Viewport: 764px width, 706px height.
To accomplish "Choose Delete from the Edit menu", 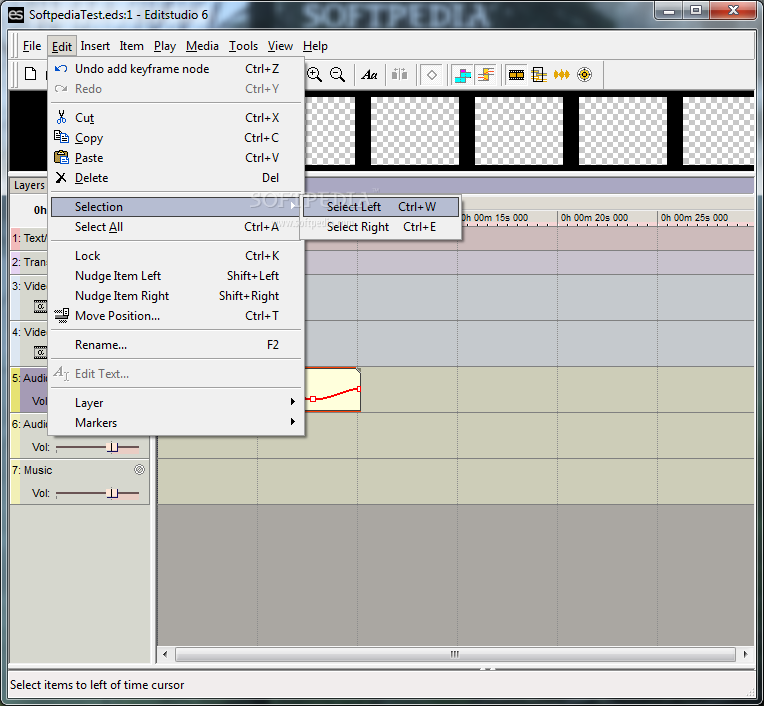I will (176, 178).
